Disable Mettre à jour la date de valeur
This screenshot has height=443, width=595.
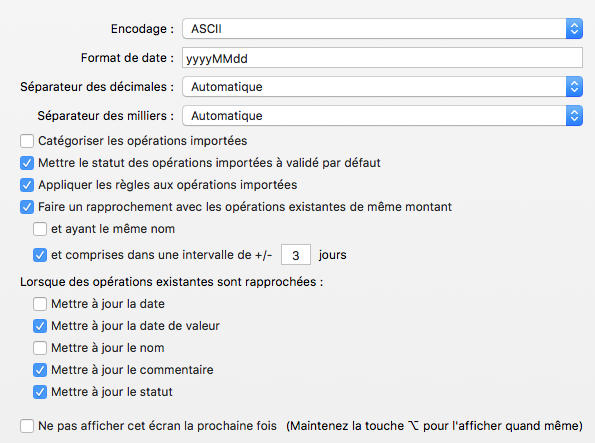(40, 326)
